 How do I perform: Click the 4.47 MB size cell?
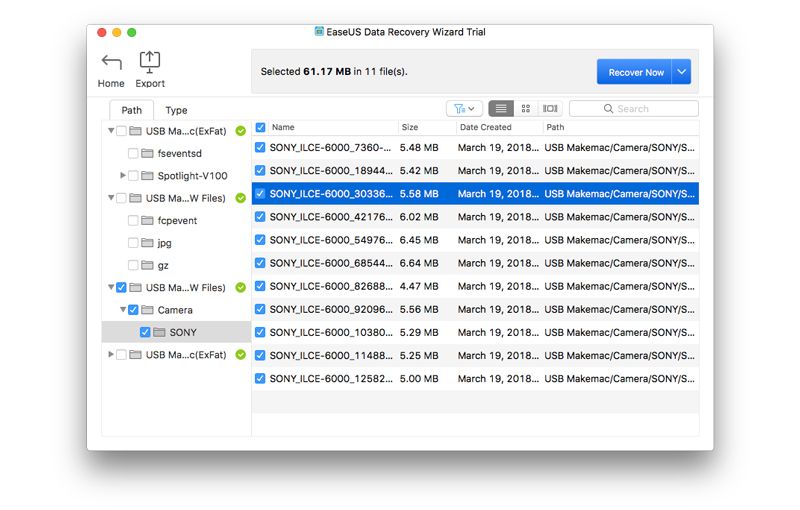(419, 286)
